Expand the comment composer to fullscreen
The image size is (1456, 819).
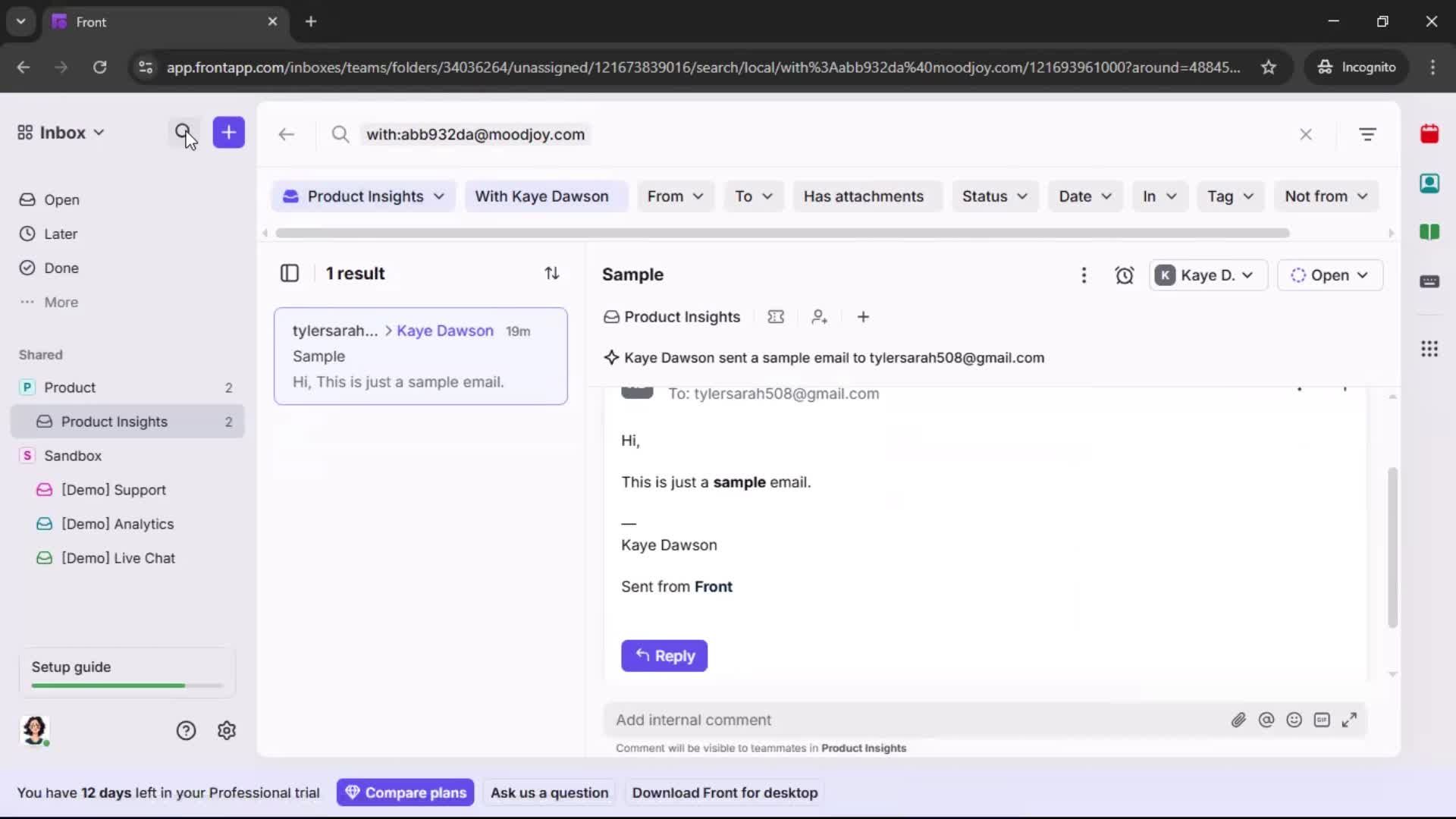click(1350, 720)
